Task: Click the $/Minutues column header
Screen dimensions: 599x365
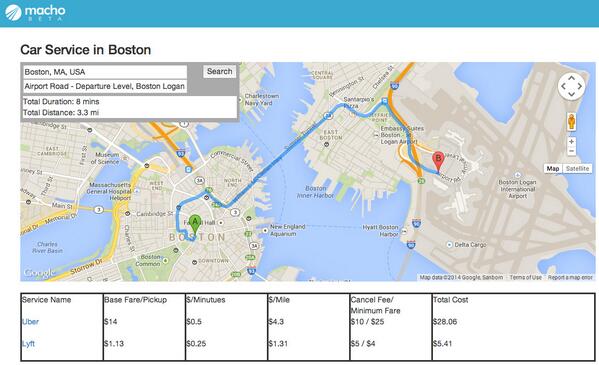Action: pos(206,300)
